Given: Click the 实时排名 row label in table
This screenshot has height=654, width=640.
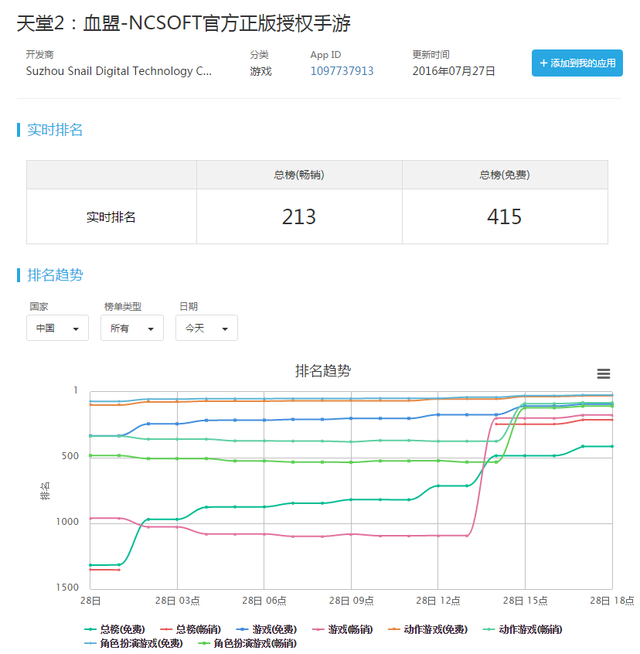Looking at the screenshot, I should tap(111, 217).
